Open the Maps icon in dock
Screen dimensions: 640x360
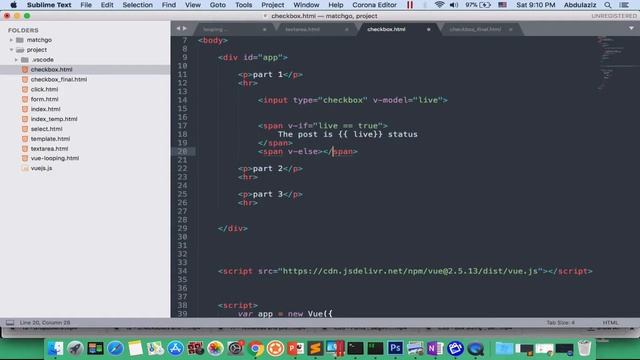(x=156, y=348)
